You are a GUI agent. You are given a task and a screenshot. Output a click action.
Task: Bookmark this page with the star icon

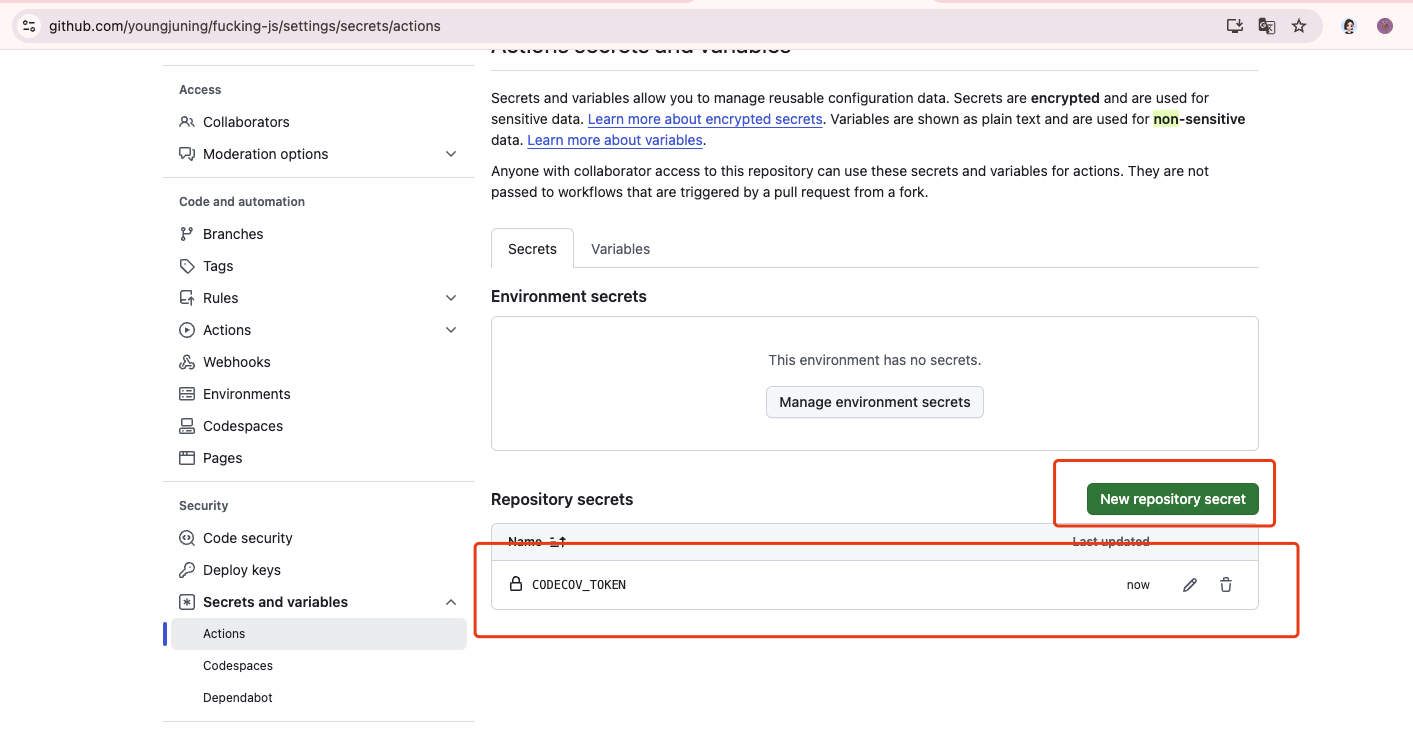coord(1299,26)
